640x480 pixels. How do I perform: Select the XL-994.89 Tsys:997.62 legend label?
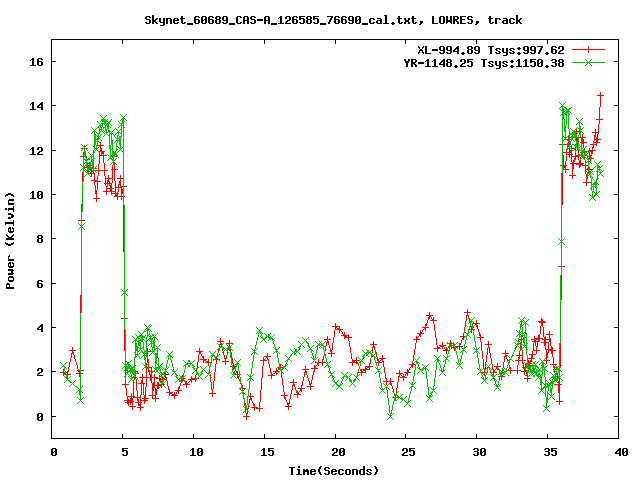point(491,50)
